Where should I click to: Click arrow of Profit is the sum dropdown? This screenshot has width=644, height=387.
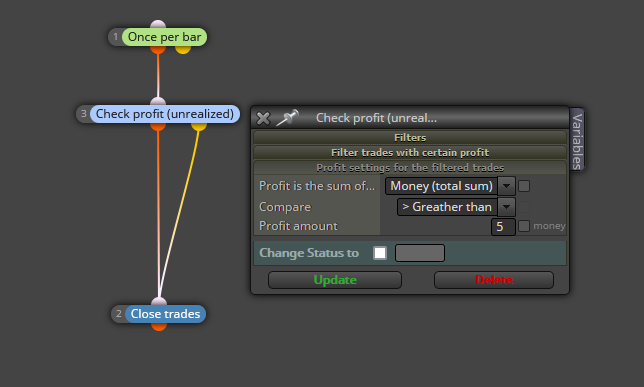click(506, 186)
